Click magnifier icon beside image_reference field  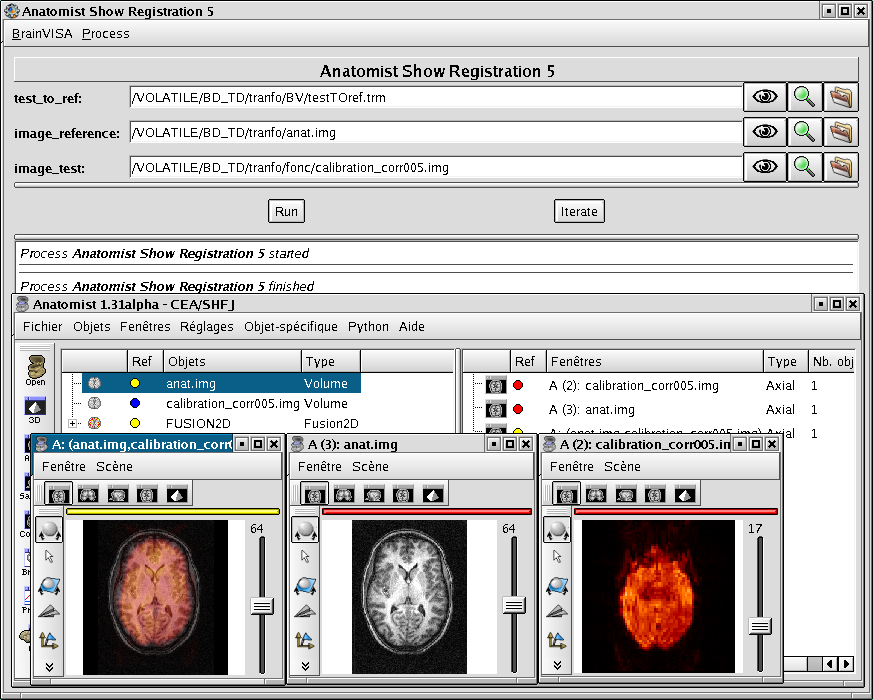(804, 132)
